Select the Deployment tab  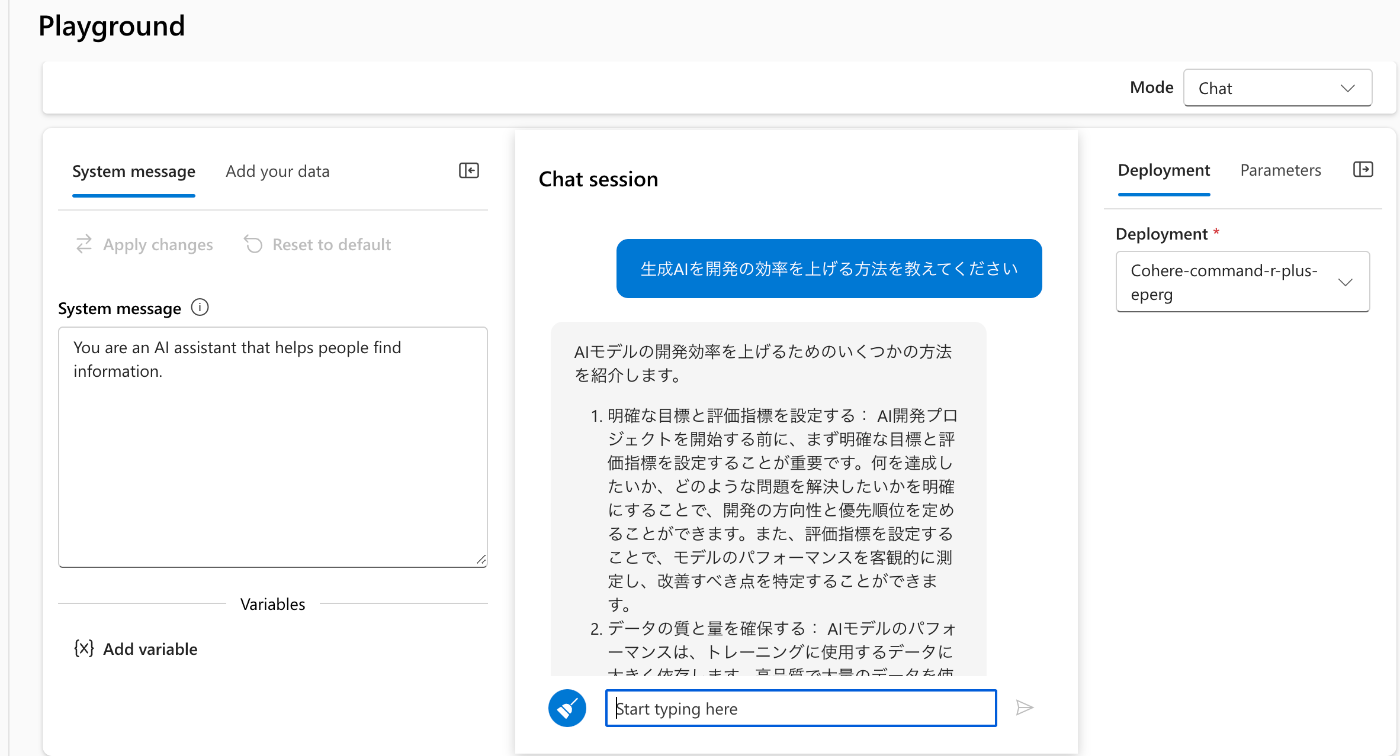click(1164, 170)
